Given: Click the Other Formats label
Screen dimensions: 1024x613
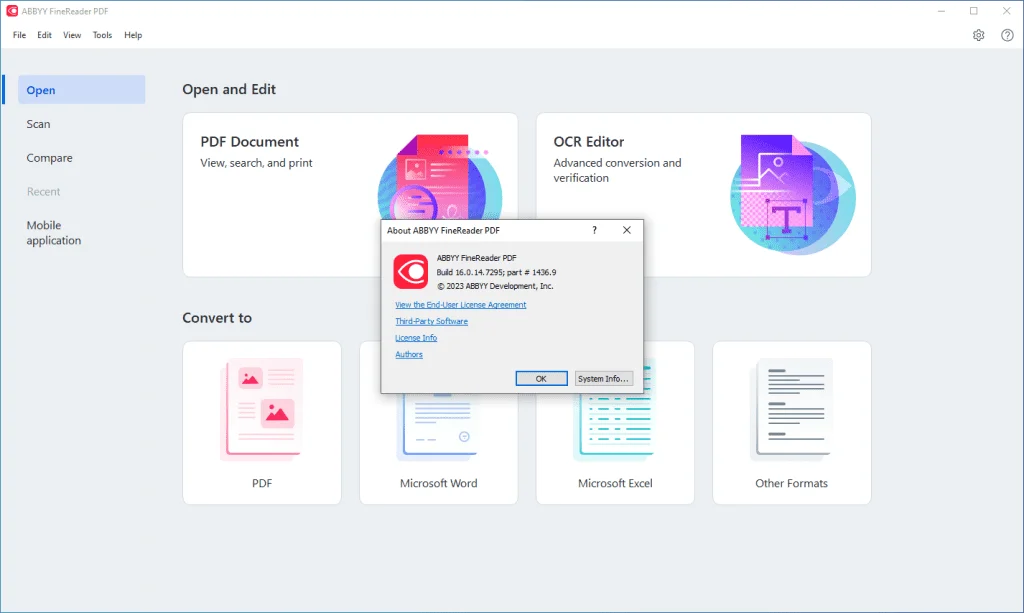Looking at the screenshot, I should coord(792,483).
